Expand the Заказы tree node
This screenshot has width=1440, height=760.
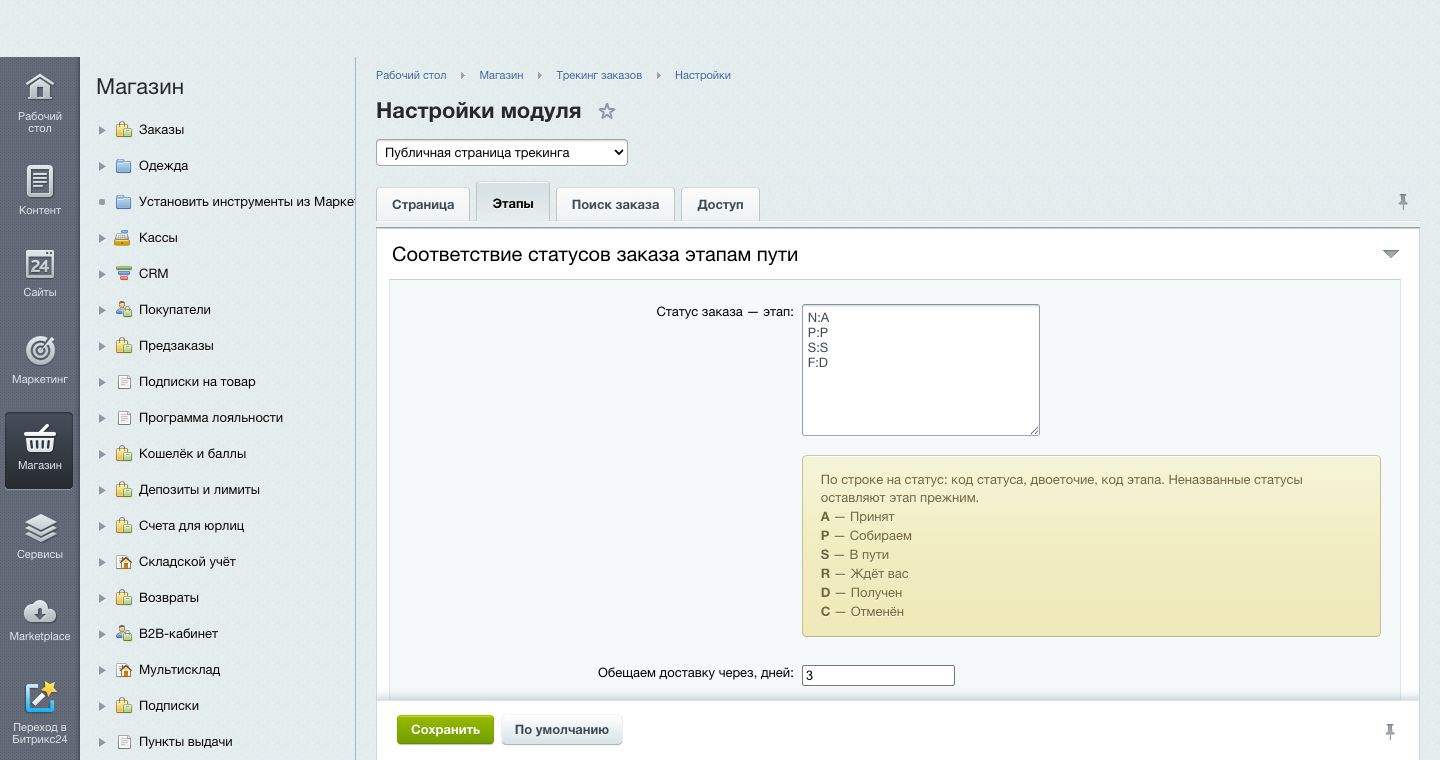[102, 130]
